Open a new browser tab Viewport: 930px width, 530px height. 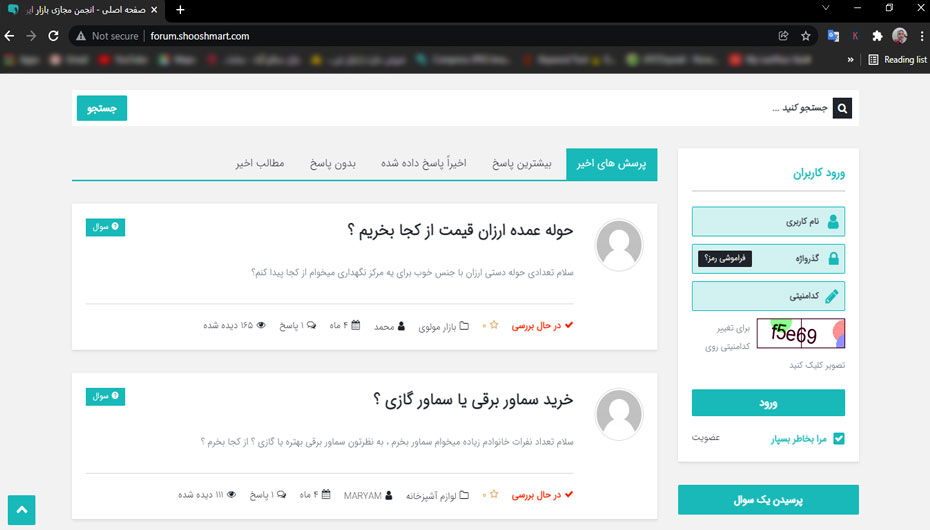(180, 9)
